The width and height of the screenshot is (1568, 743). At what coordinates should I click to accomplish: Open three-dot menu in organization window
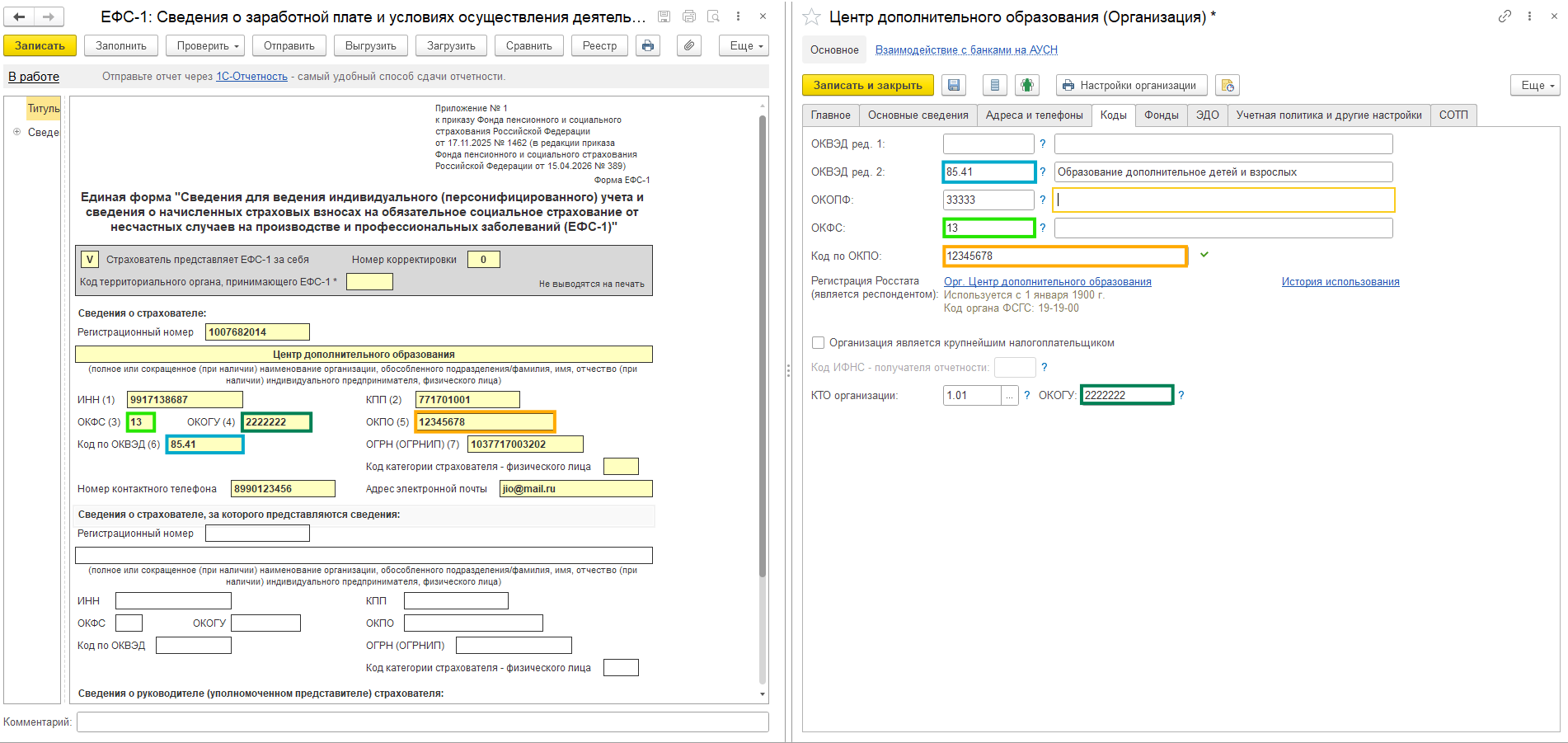[1529, 16]
